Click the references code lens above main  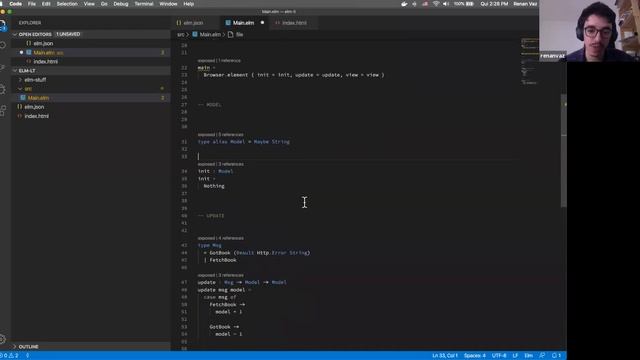[x=219, y=60]
